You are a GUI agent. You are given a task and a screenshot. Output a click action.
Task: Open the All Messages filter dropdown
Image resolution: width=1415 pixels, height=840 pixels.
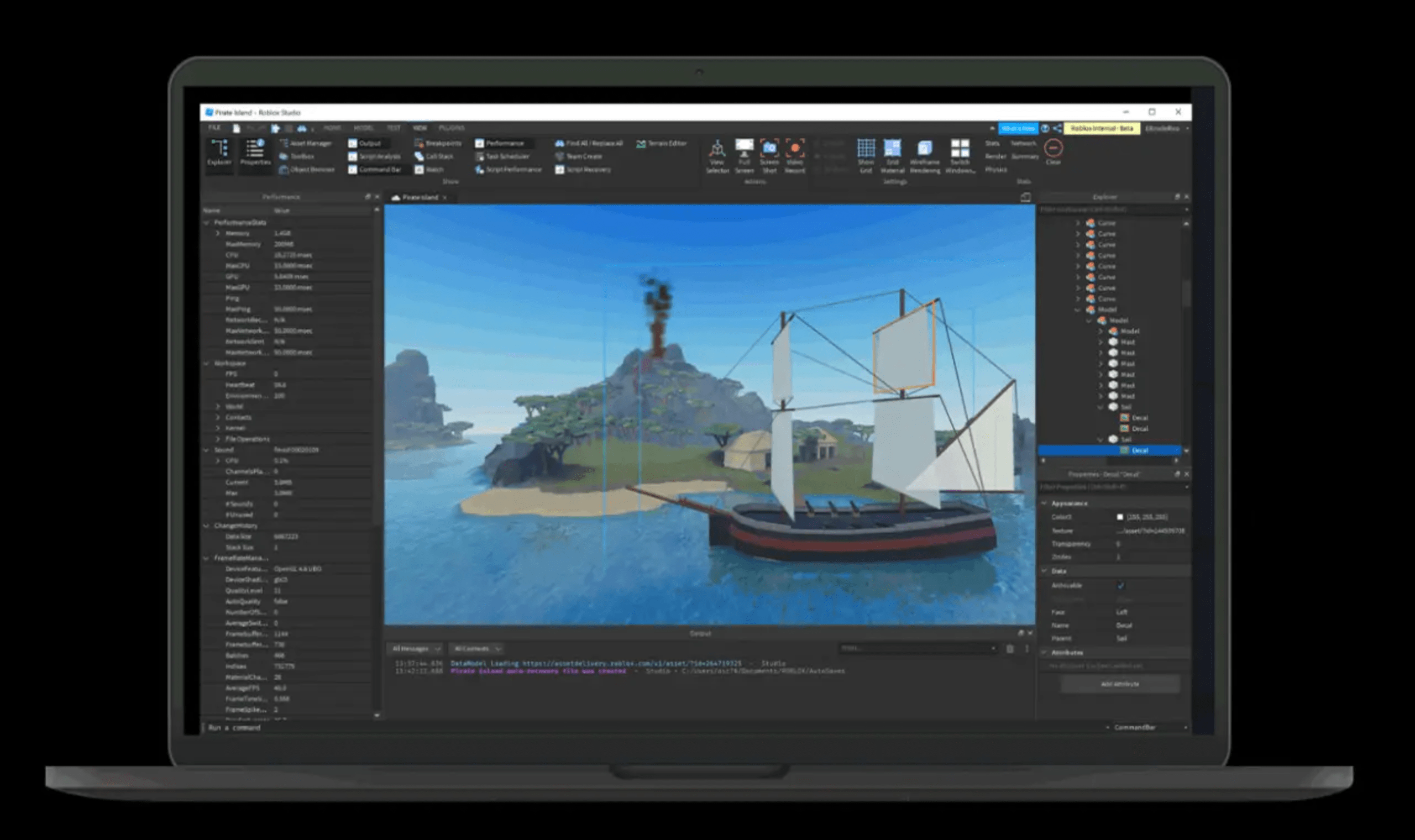(x=416, y=649)
